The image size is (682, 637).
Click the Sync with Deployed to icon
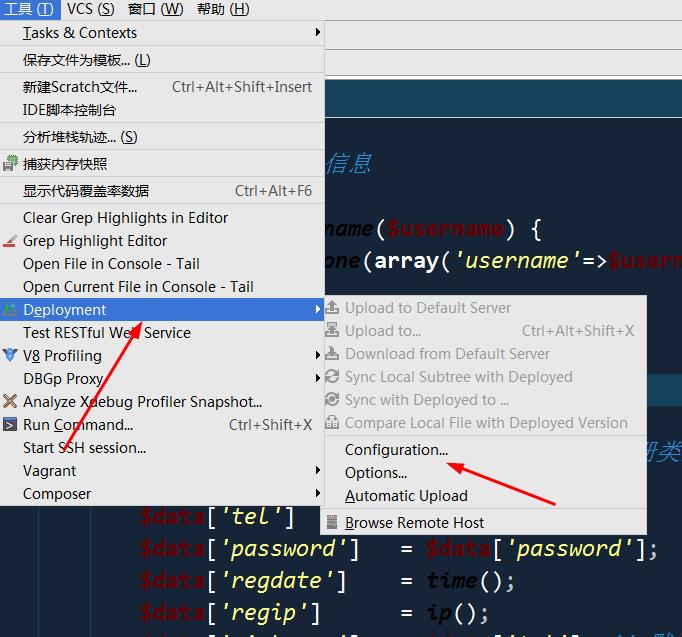(332, 400)
